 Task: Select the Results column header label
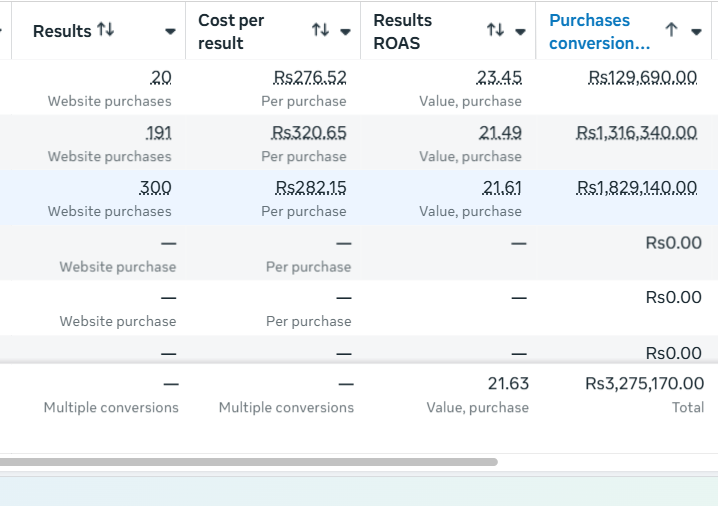click(62, 31)
